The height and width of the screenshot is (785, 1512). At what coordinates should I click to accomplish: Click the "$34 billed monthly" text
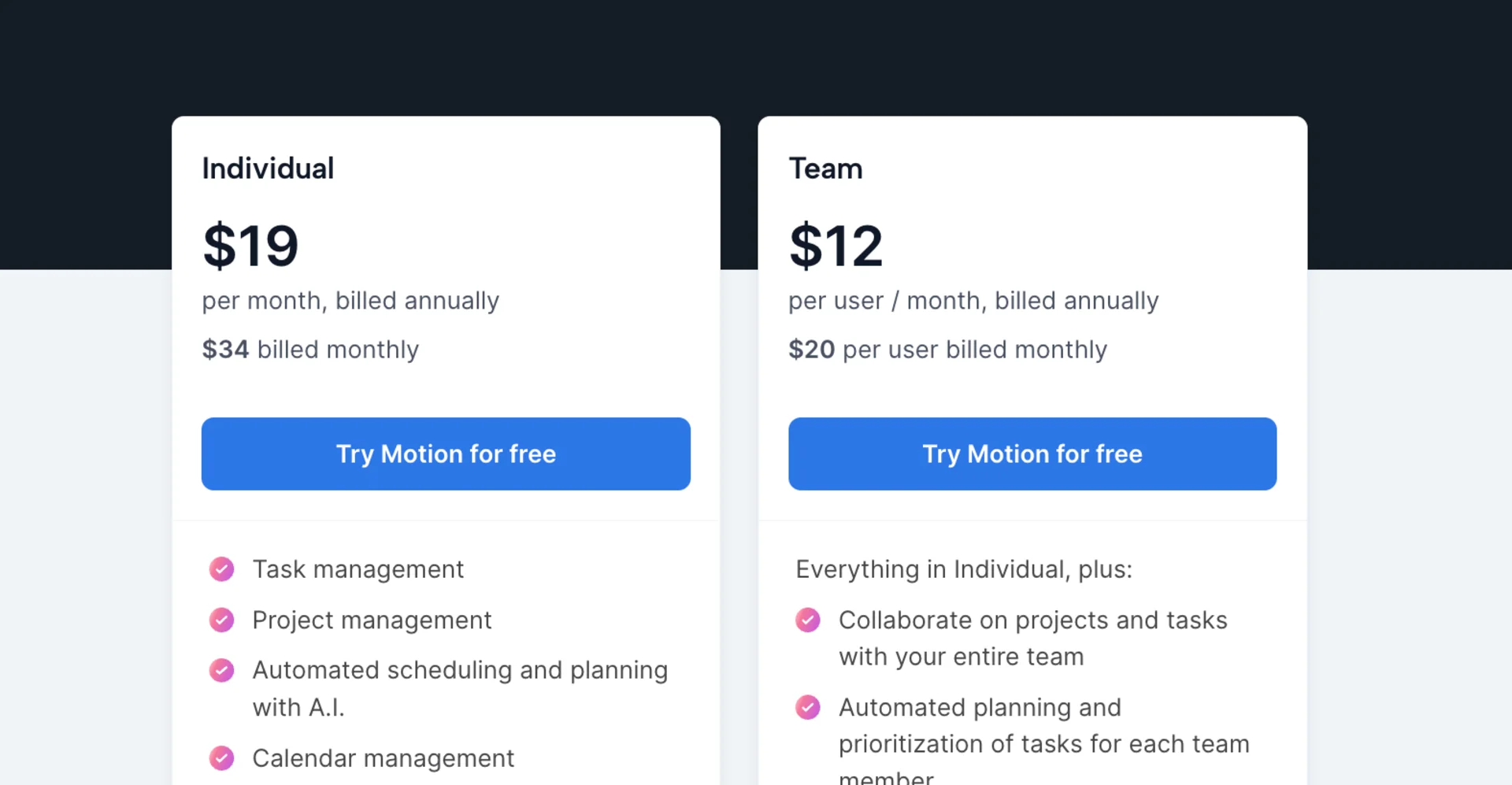(310, 350)
